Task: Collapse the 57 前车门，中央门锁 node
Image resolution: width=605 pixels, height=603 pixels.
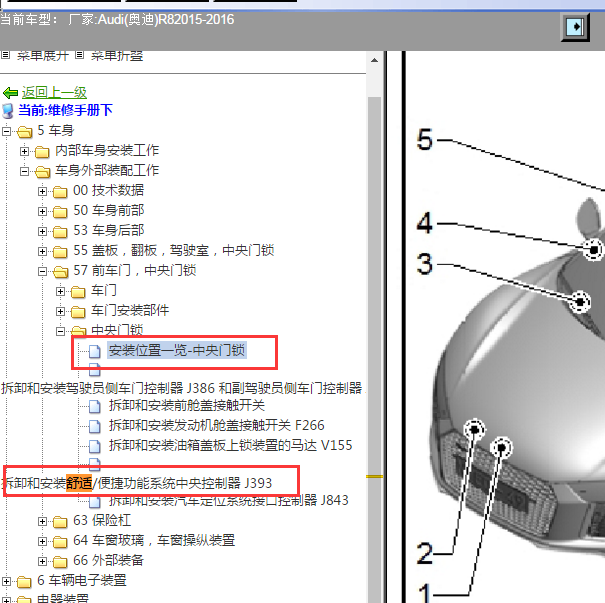Action: tap(43, 271)
